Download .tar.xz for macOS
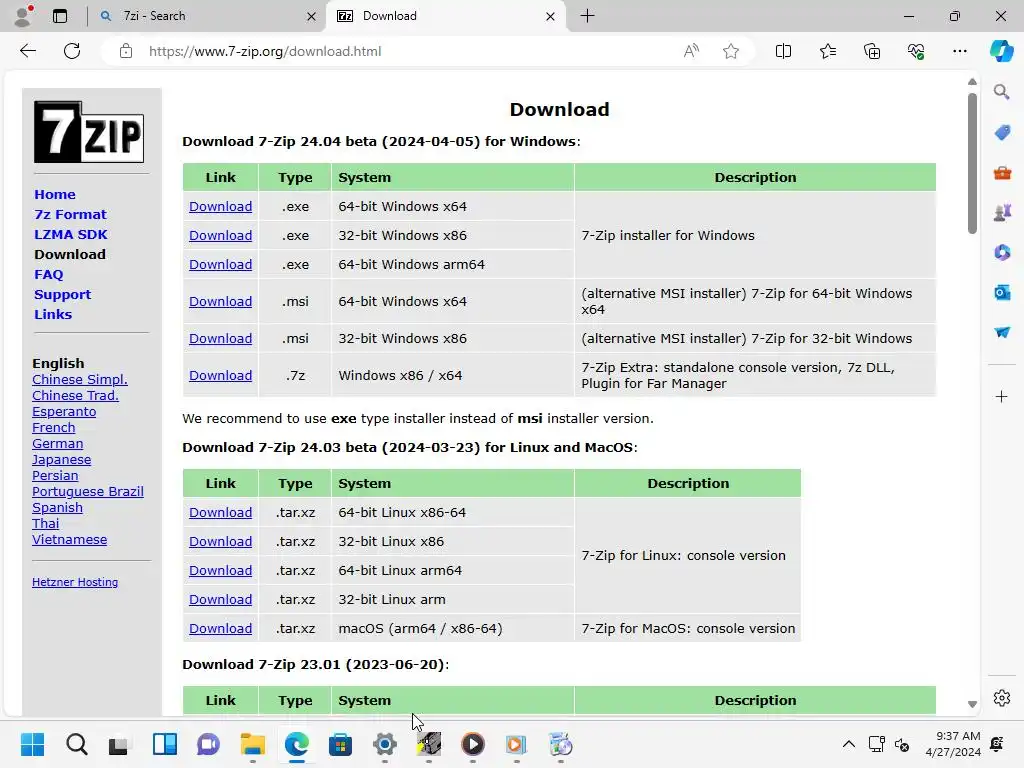Screen dimensions: 1024x768 pos(221,628)
